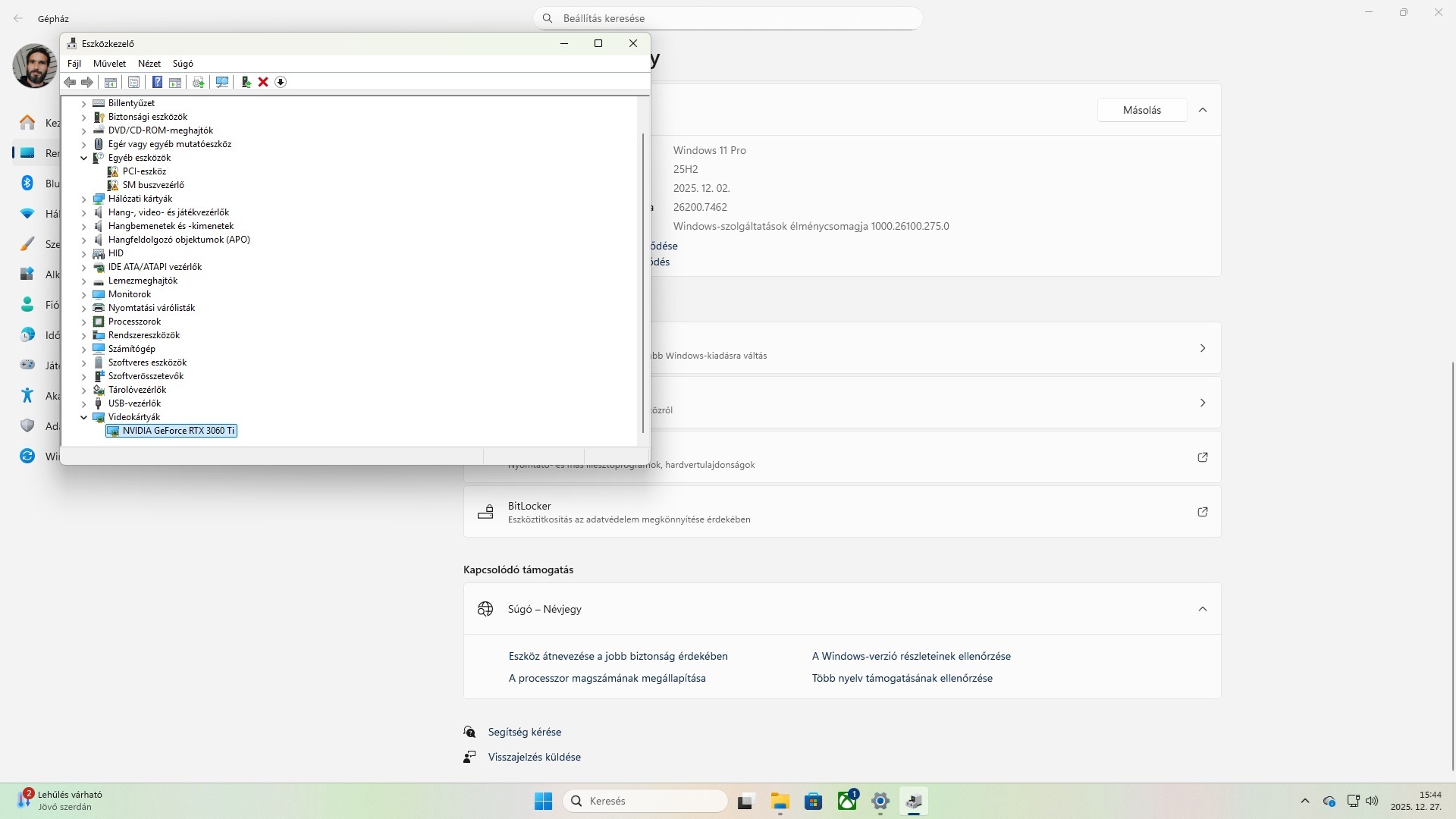Click the red X uninstall device icon
The height and width of the screenshot is (819, 1456).
(263, 82)
